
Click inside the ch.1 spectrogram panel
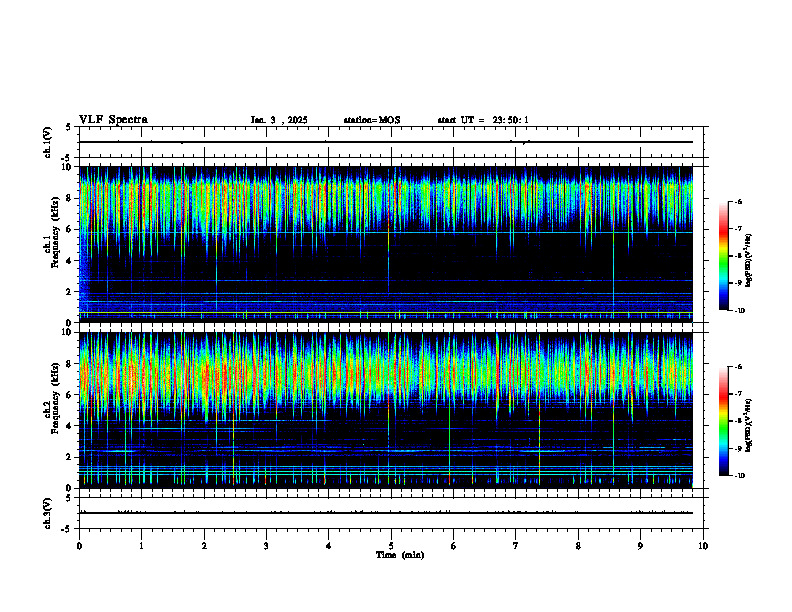(x=386, y=244)
